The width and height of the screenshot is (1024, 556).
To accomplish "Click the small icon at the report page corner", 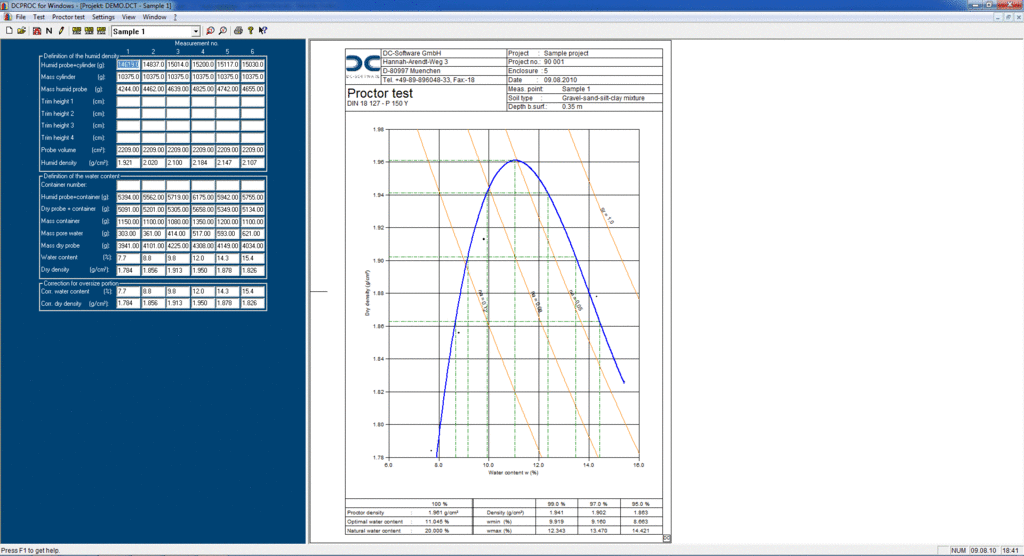I will pyautogui.click(x=667, y=538).
